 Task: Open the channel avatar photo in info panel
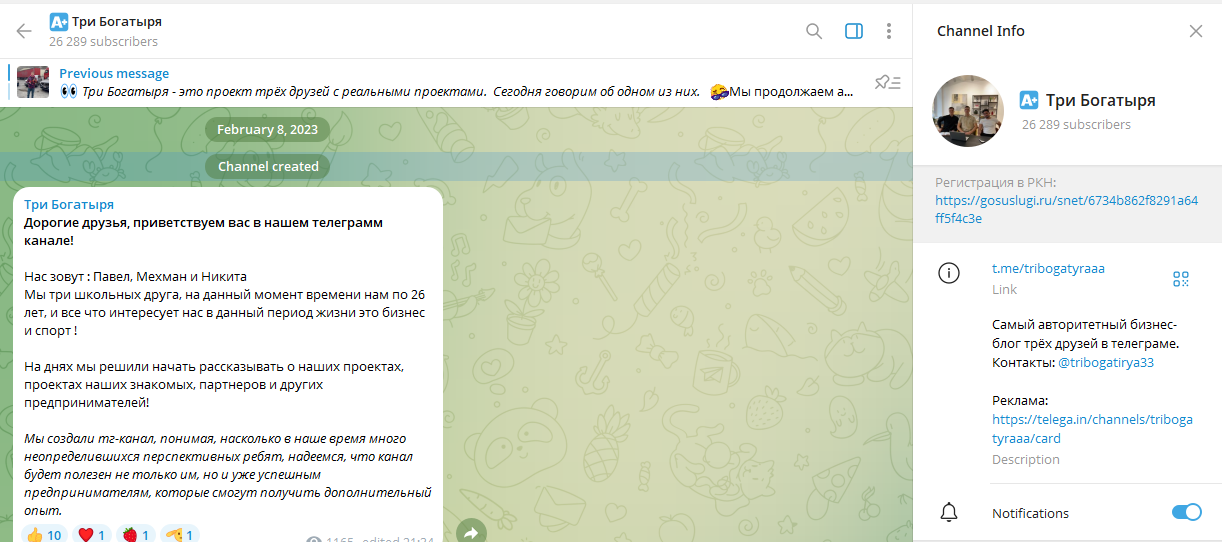coord(967,111)
